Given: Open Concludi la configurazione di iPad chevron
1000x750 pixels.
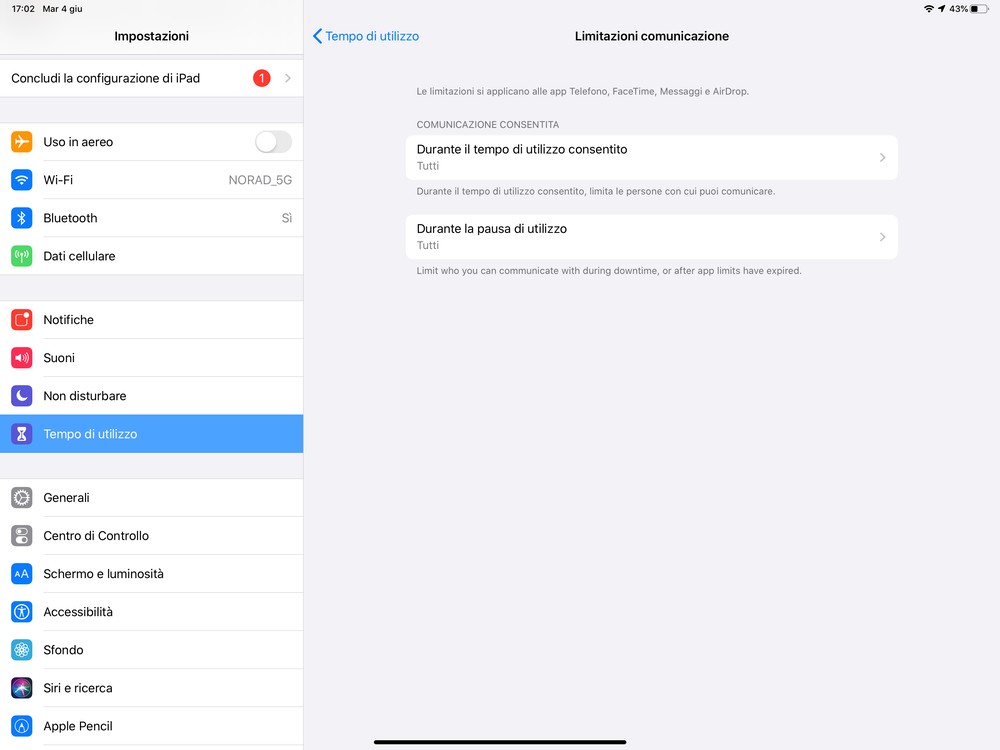Looking at the screenshot, I should click(x=288, y=78).
